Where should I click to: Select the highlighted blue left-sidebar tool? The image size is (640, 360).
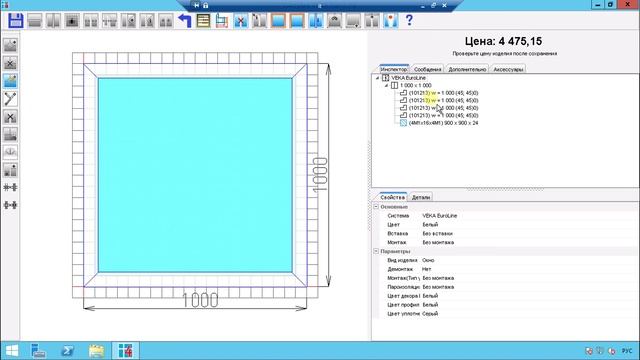coord(10,81)
